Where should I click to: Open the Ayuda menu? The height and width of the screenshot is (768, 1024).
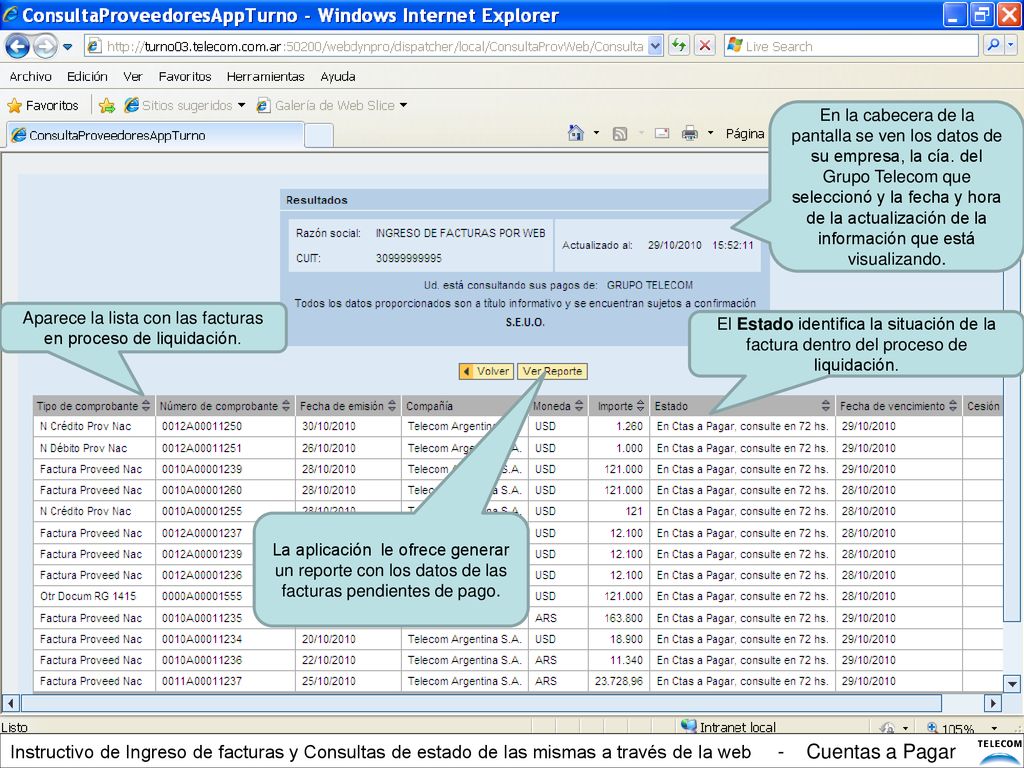338,76
